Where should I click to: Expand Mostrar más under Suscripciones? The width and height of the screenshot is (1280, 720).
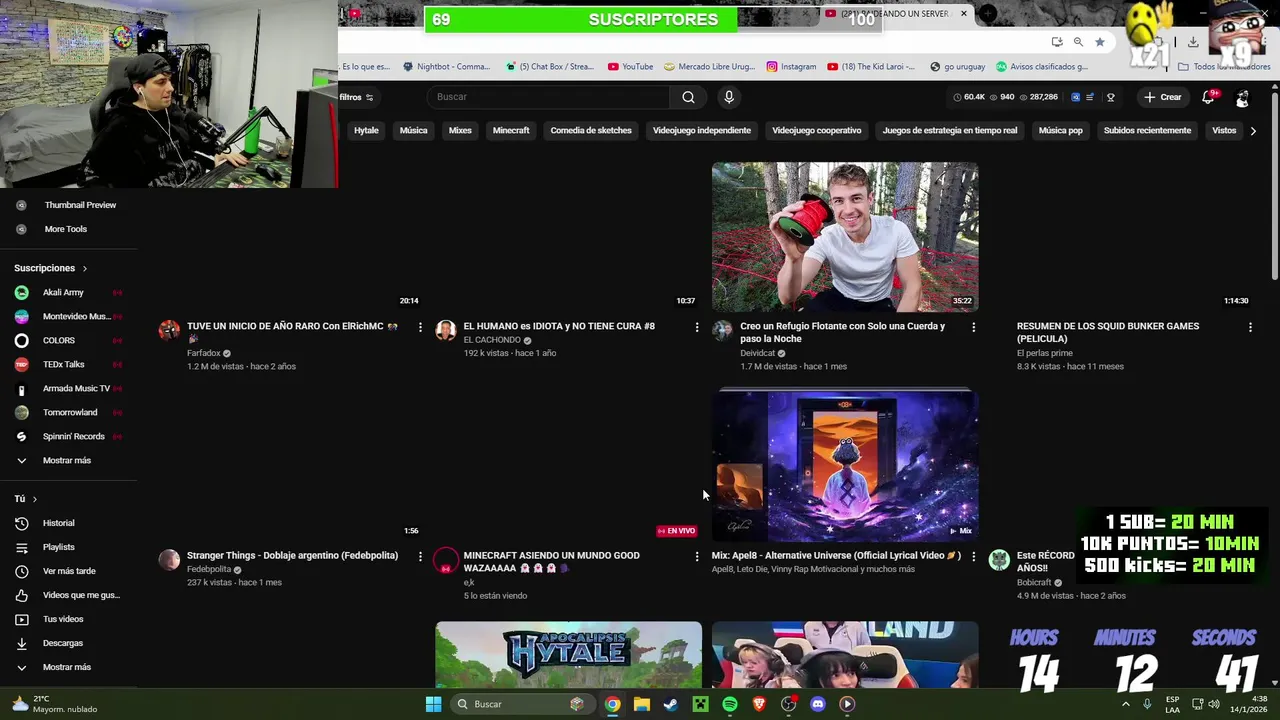pyautogui.click(x=69, y=460)
